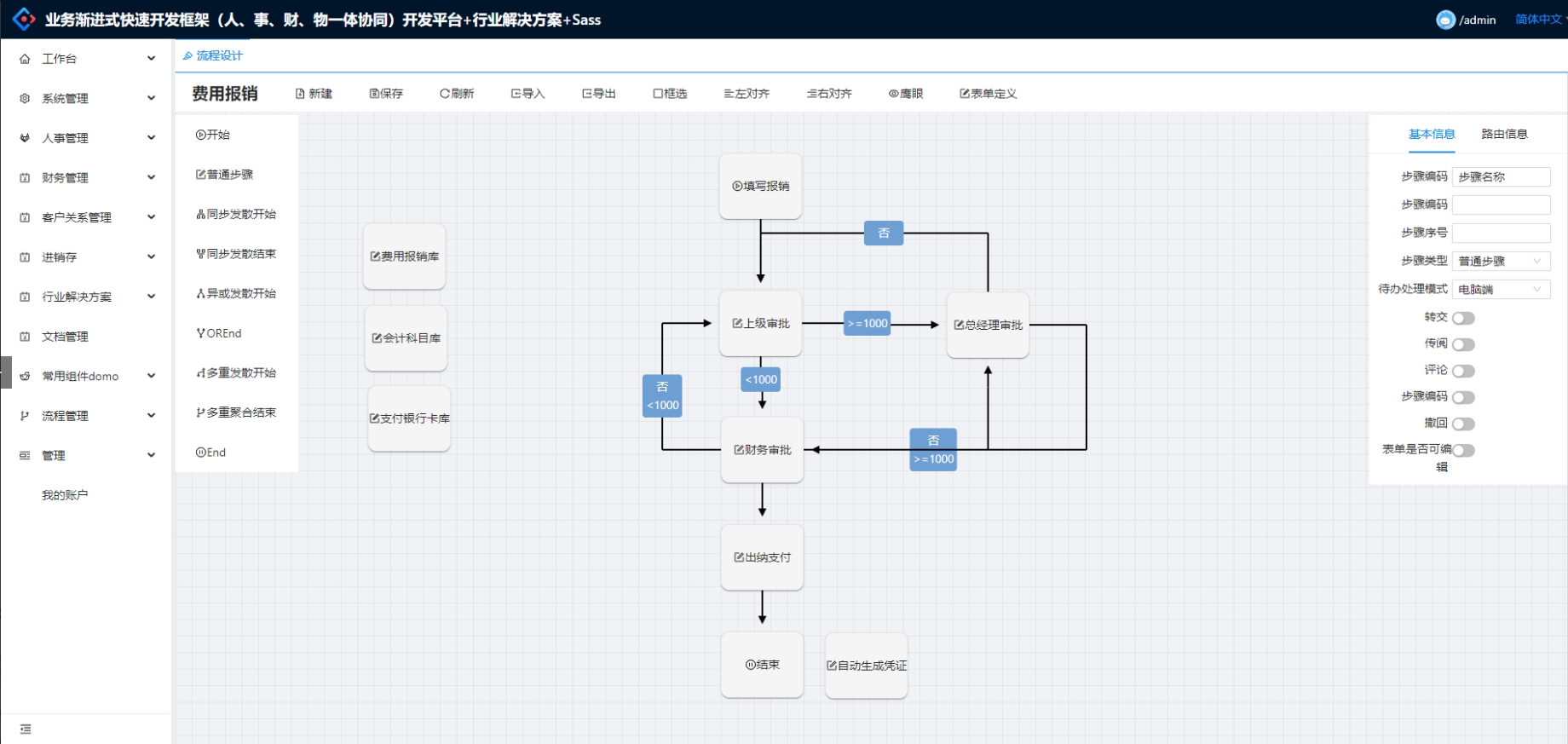This screenshot has height=744, width=1568.
Task: Turn on the 传阅 toggle
Action: (x=1463, y=344)
